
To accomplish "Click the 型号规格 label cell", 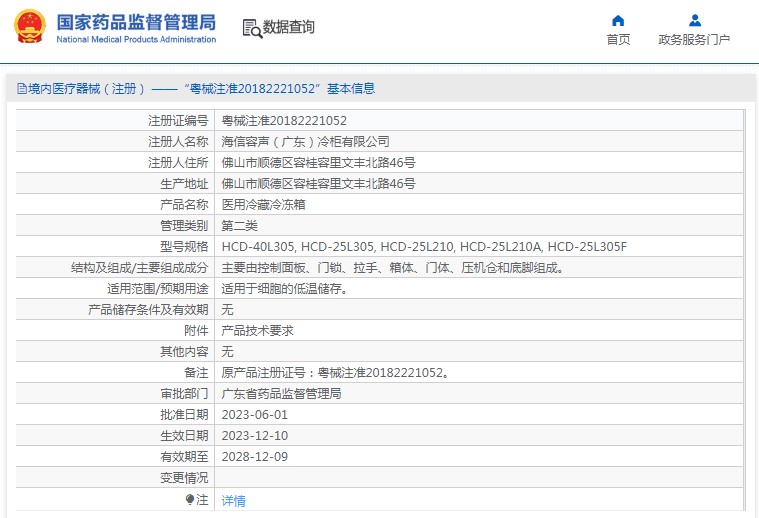I will click(x=115, y=247).
